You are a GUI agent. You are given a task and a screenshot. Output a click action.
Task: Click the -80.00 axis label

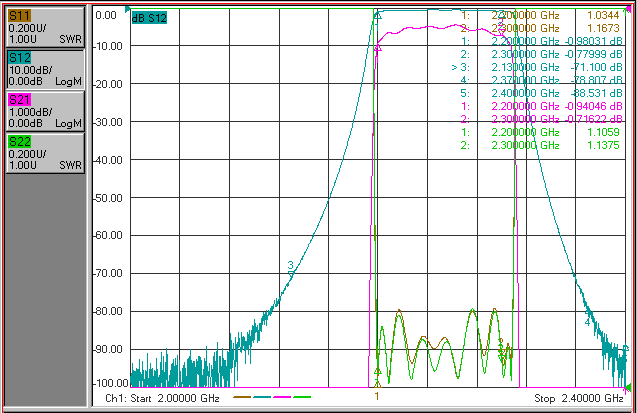pos(108,311)
